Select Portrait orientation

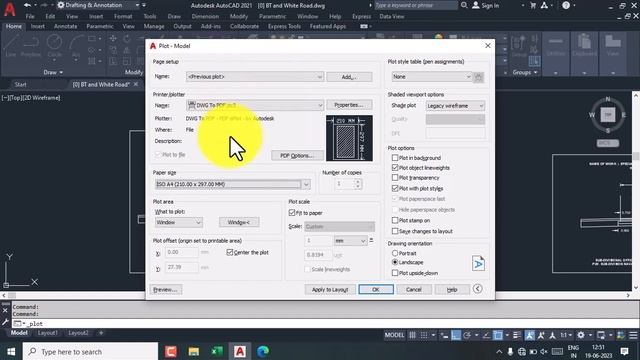(395, 253)
